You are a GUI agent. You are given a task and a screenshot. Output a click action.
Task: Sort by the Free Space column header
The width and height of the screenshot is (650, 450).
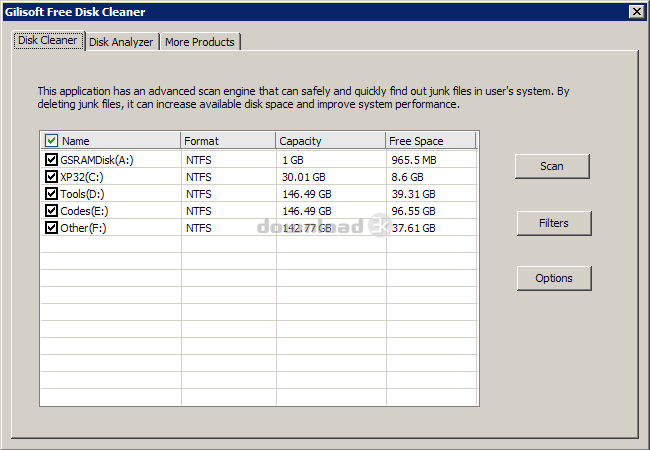pyautogui.click(x=430, y=140)
